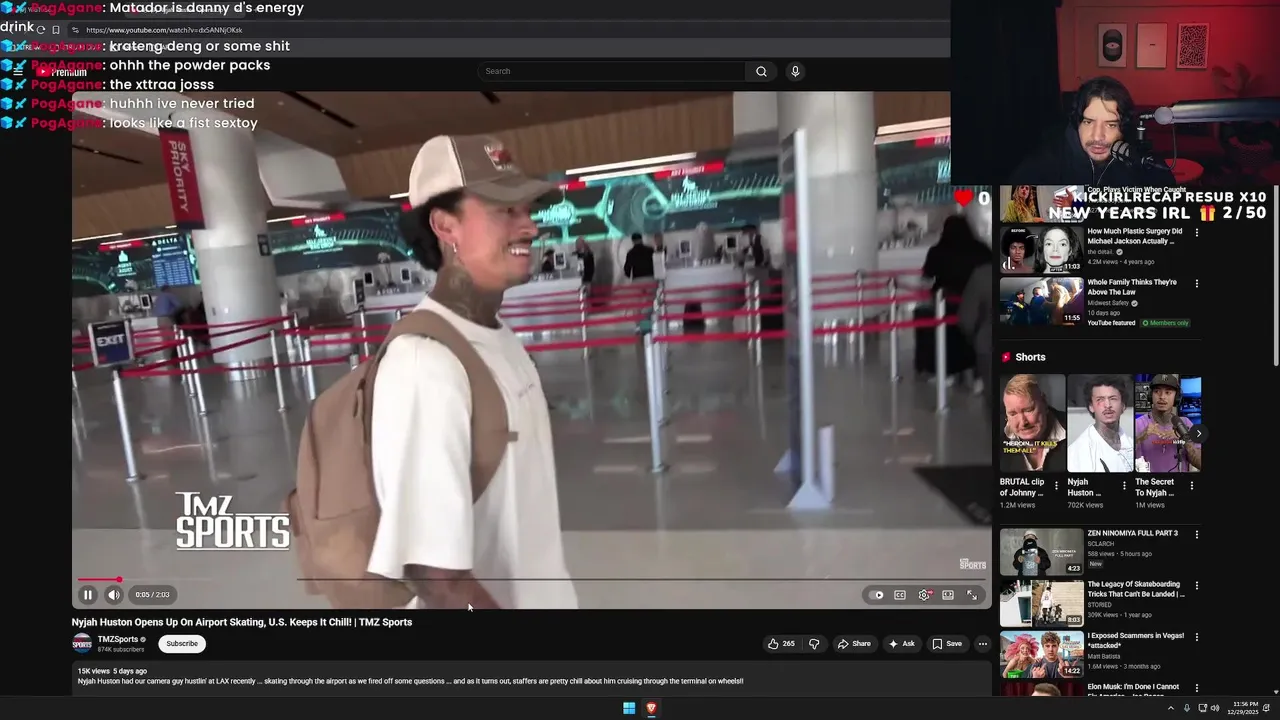Open the Elon Musk I'm Done video
Screen dimensions: 1280x720
[x=1041, y=689]
